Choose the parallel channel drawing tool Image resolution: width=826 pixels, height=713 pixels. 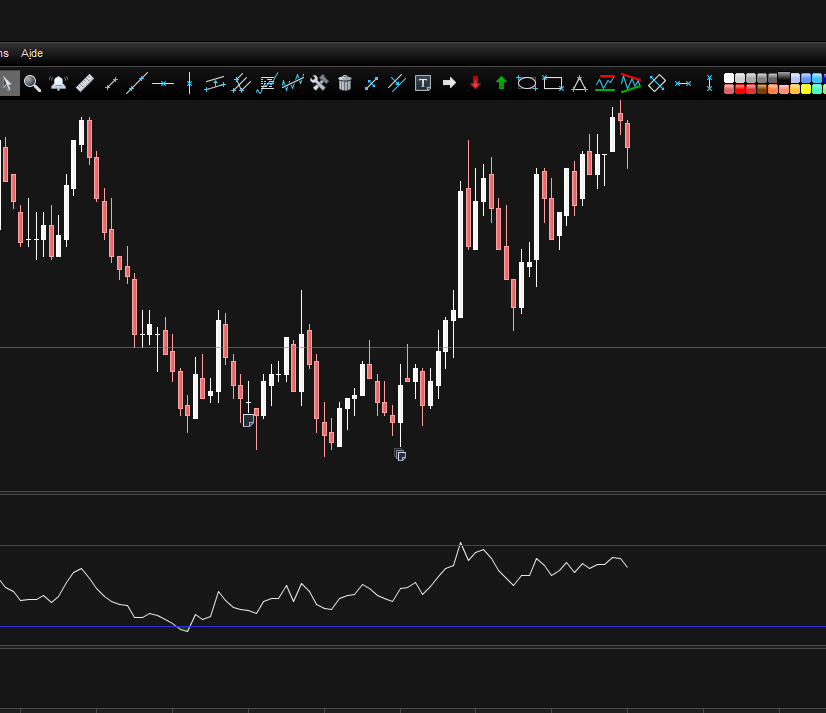coord(215,83)
